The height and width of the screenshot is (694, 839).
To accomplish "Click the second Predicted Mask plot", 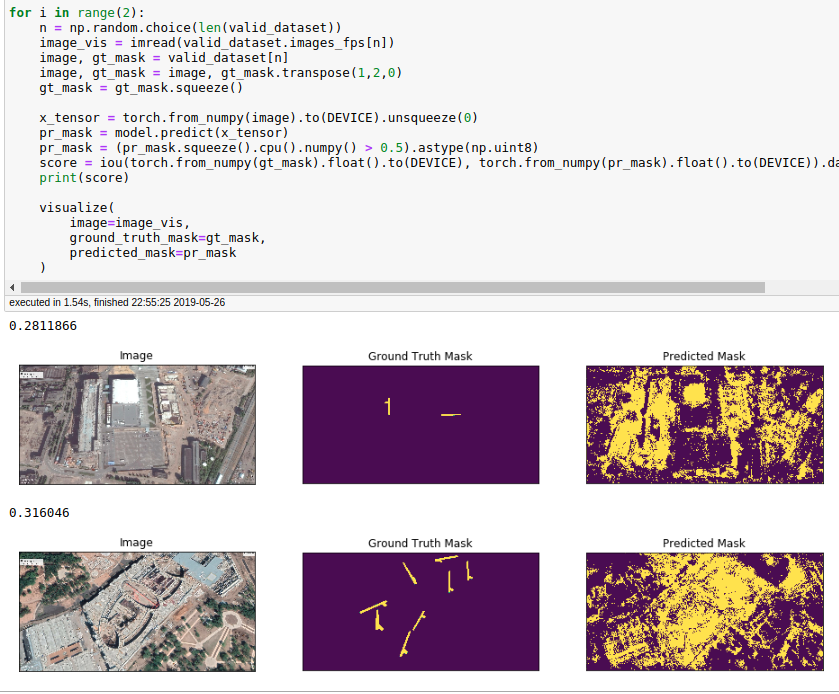I will [704, 611].
